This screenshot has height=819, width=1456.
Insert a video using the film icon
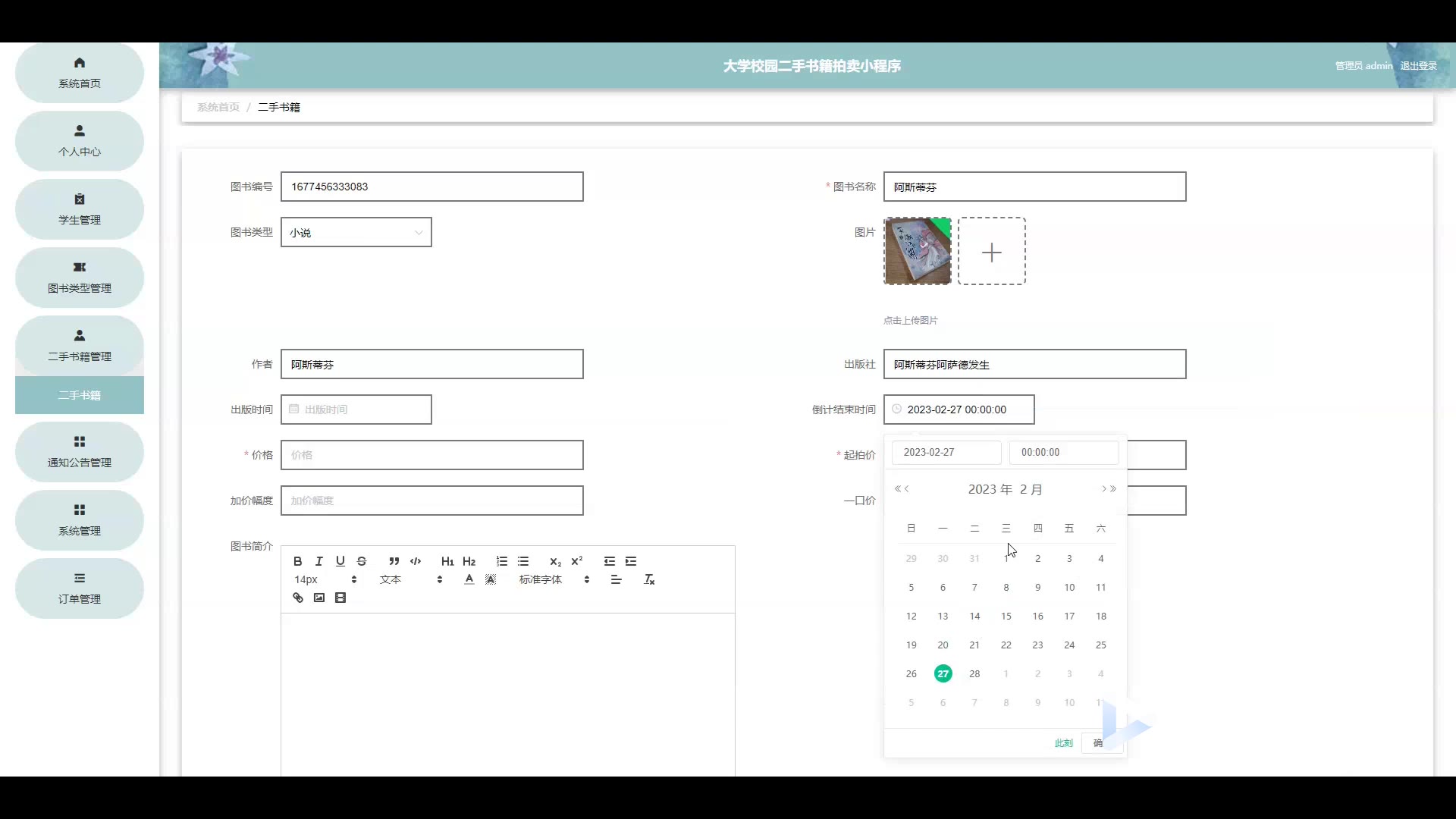tap(340, 598)
